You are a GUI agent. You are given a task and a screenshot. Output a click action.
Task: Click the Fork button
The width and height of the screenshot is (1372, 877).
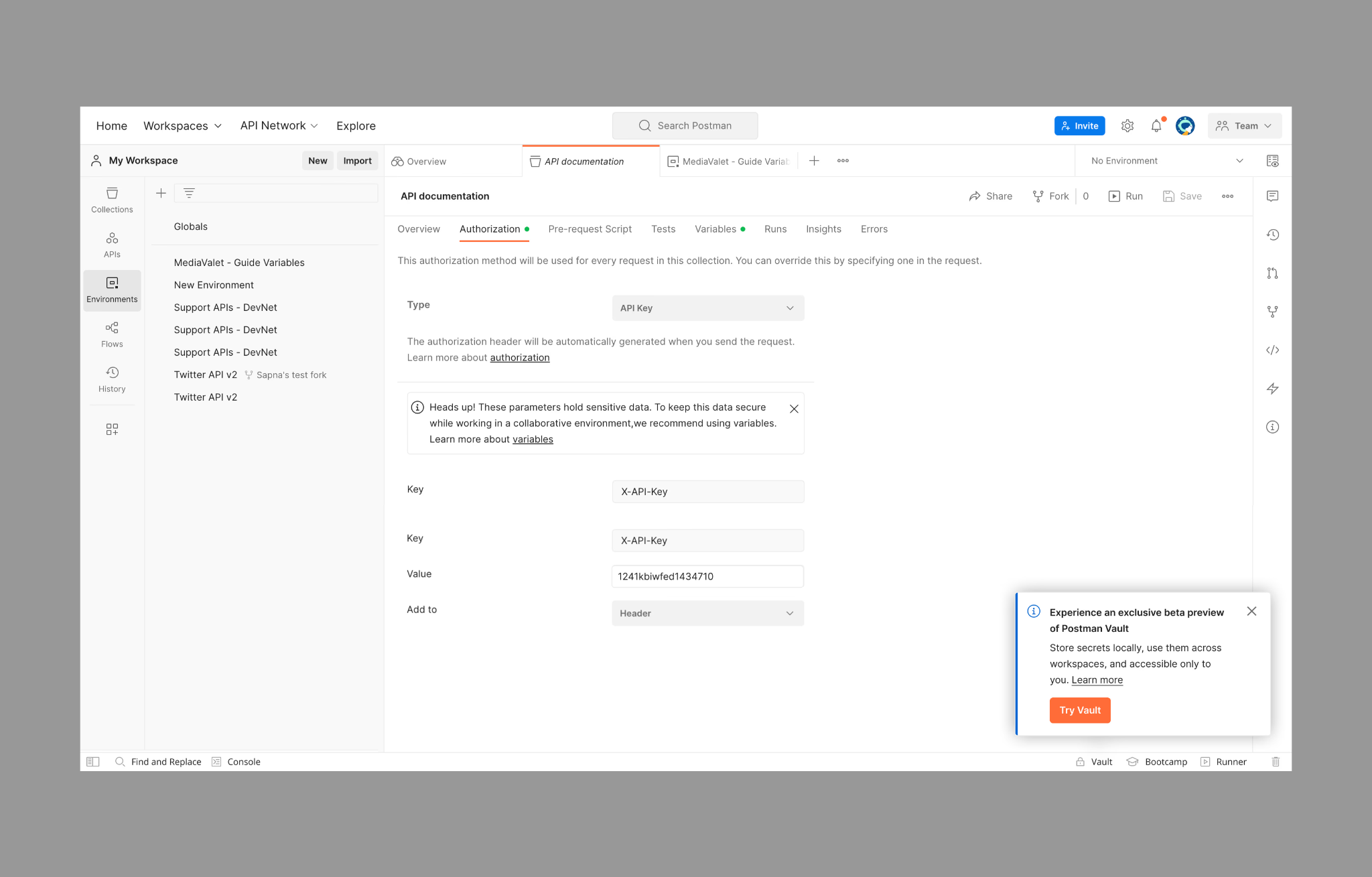click(1050, 196)
